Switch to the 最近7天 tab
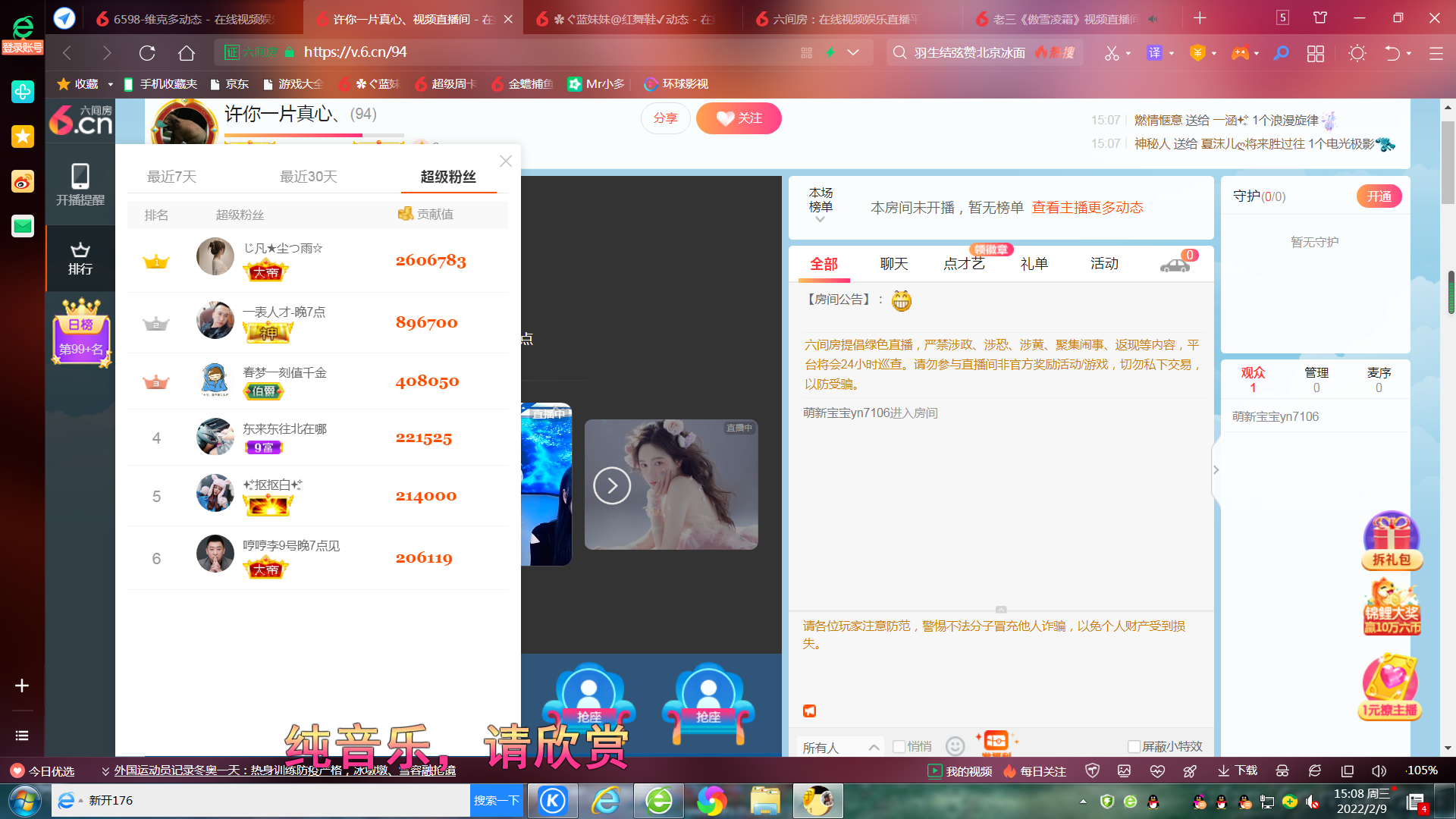Screen dimensions: 1456x819 click(x=171, y=177)
